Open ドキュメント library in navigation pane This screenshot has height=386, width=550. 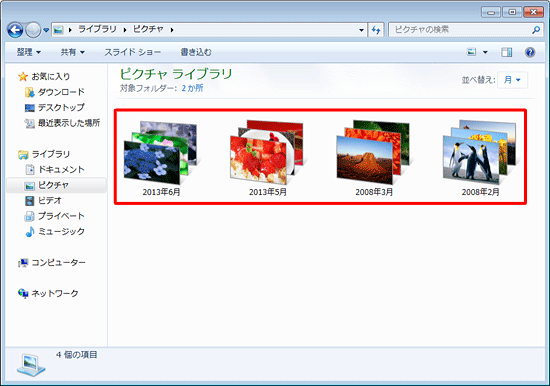[x=61, y=169]
